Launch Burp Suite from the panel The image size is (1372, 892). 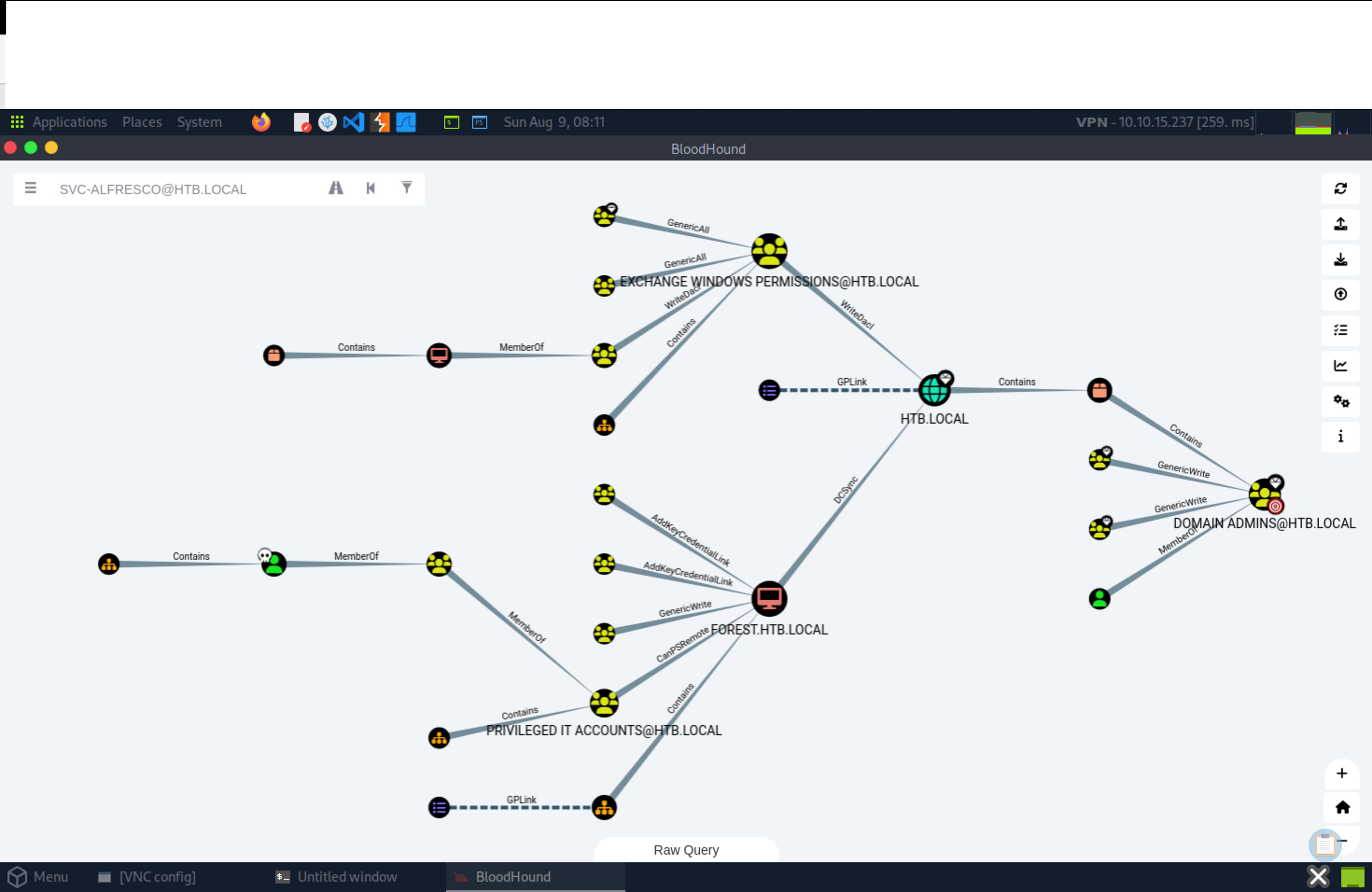click(x=380, y=122)
